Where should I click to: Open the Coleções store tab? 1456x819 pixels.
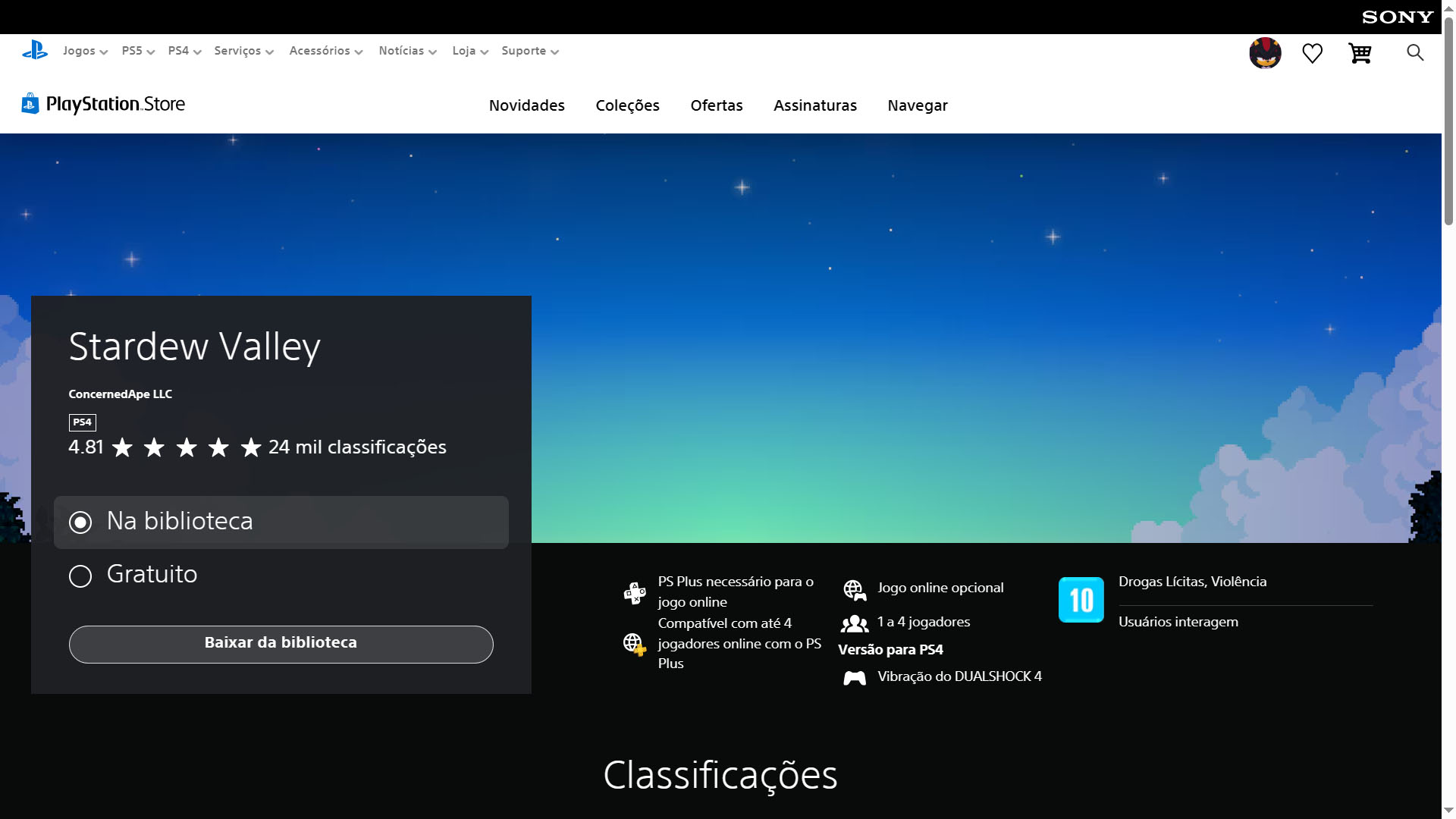(627, 105)
